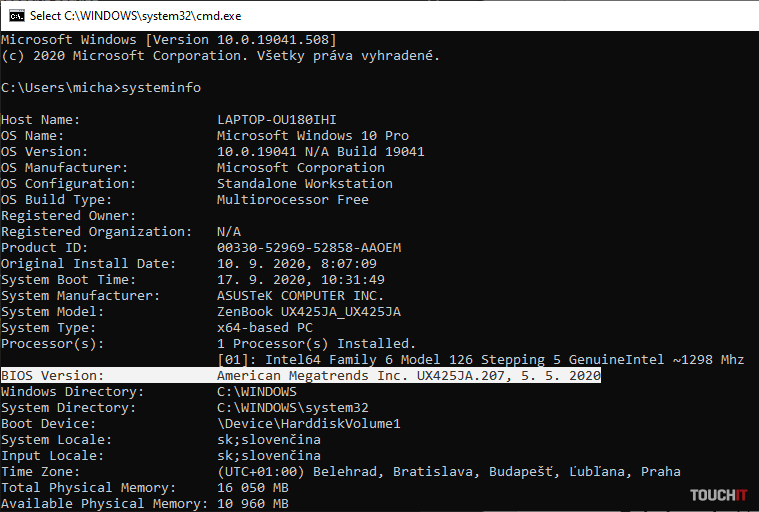This screenshot has width=759, height=512.
Task: Click the 'Input Locale:' label
Action: [x=52, y=455]
